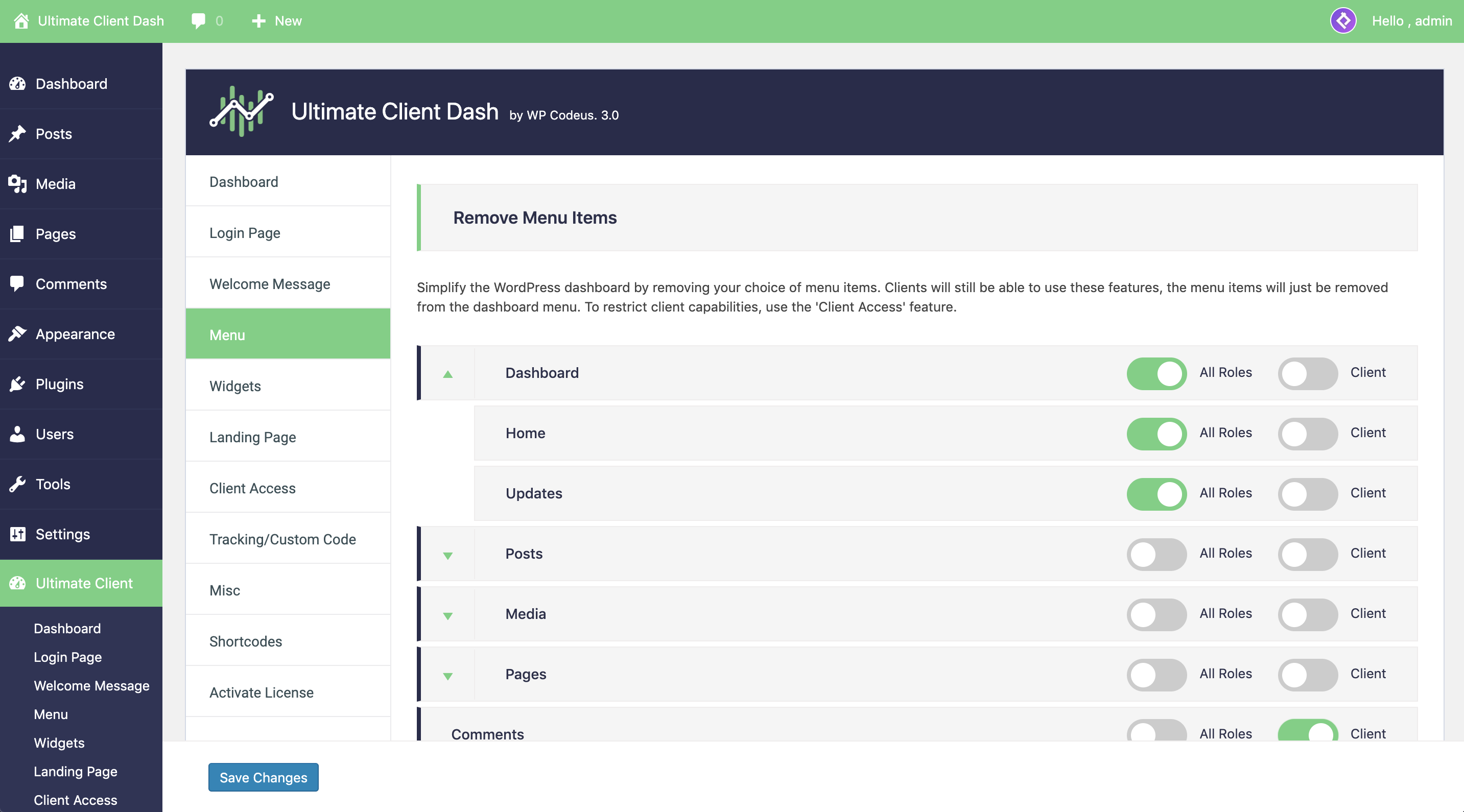Expand the Media menu item row
The image size is (1464, 812).
(447, 614)
